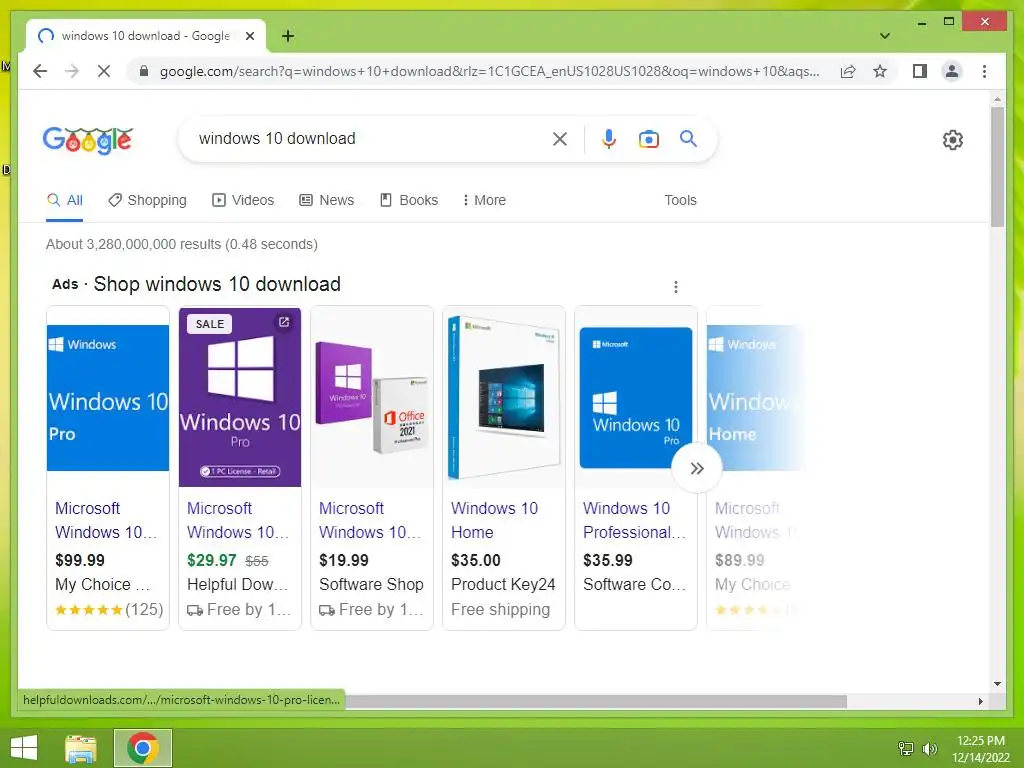Close the windows 10 download tab
The height and width of the screenshot is (768, 1024).
(249, 36)
